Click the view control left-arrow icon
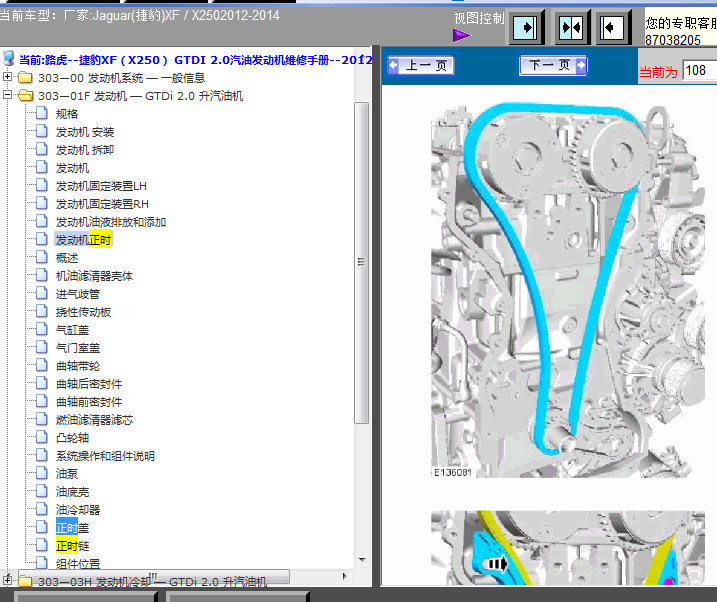The image size is (717, 602). 612,27
